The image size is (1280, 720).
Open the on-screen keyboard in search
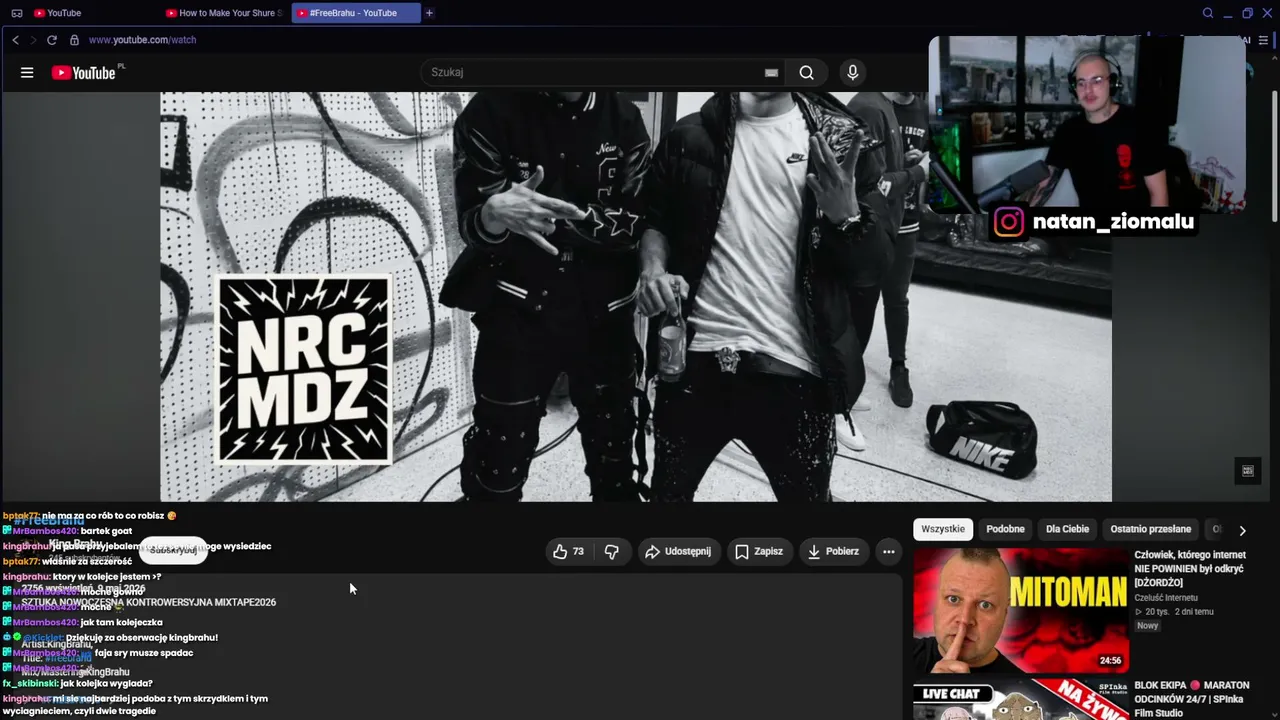pyautogui.click(x=771, y=72)
